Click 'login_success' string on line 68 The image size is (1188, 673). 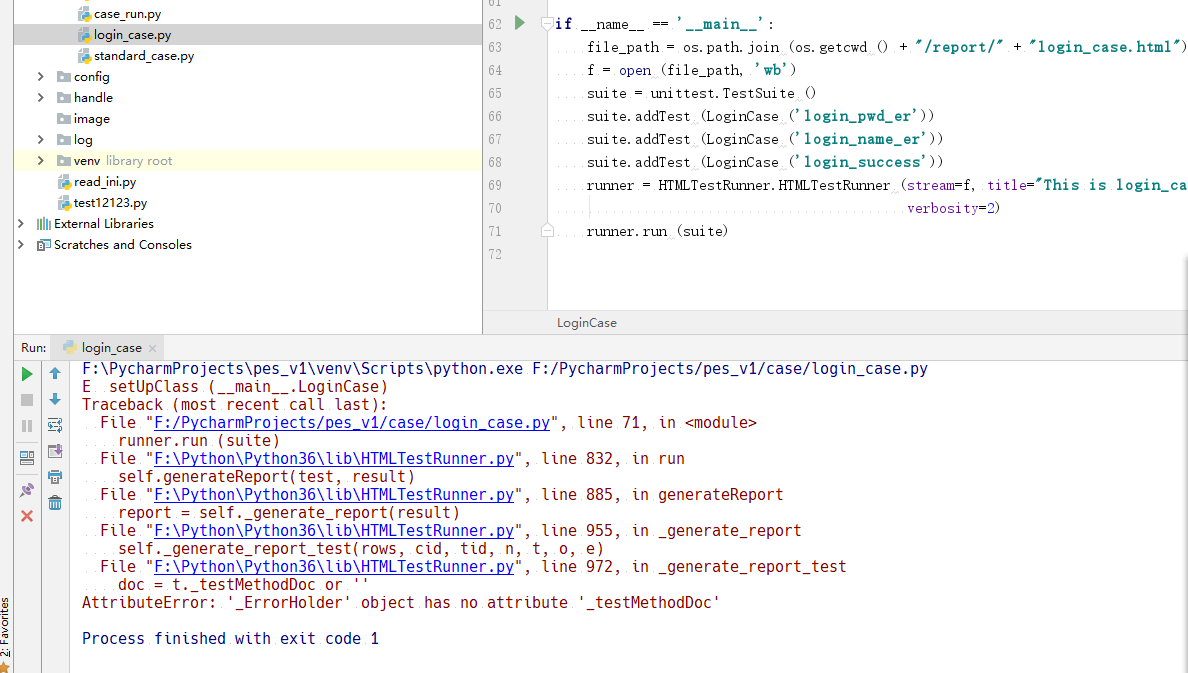click(861, 162)
